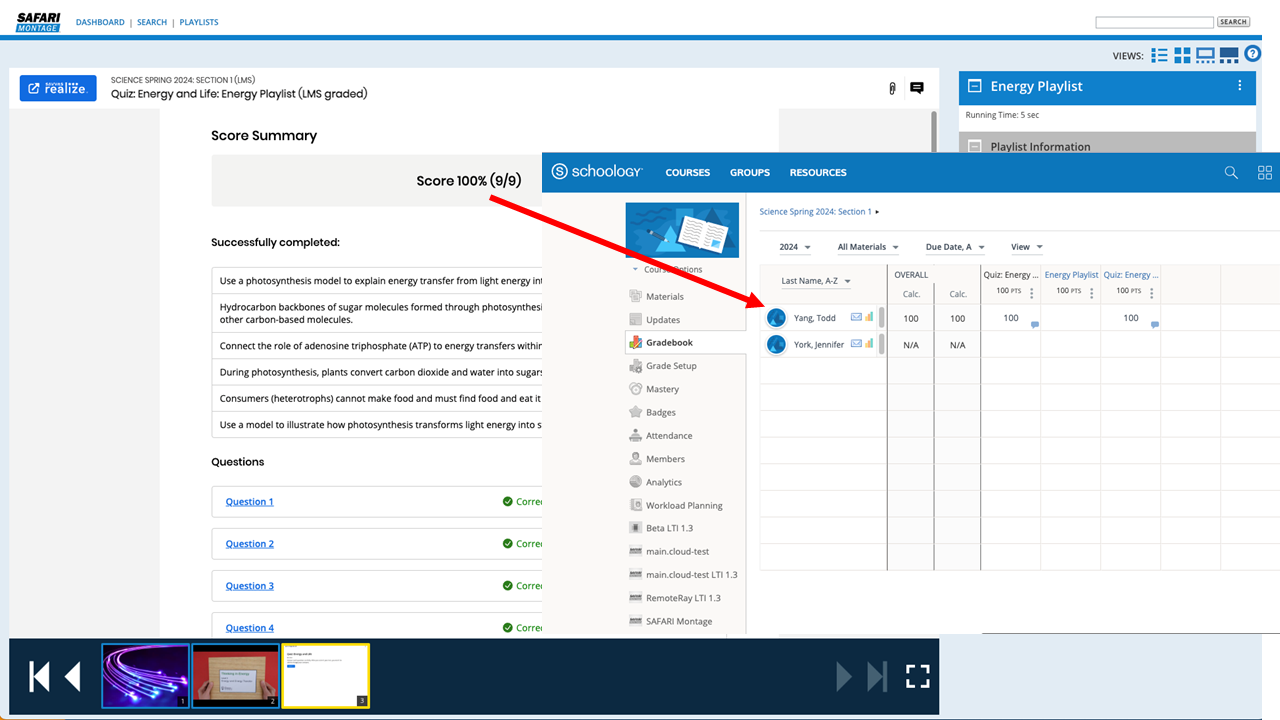Open the All Materials filter dropdown
The image size is (1280, 720).
(868, 247)
